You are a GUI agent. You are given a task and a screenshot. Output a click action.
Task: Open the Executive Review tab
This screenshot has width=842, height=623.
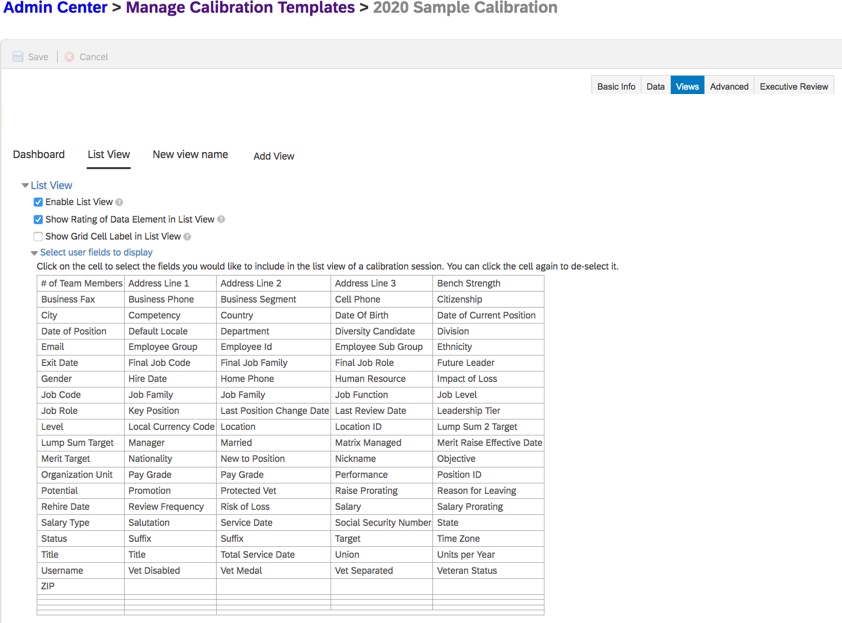tap(793, 87)
